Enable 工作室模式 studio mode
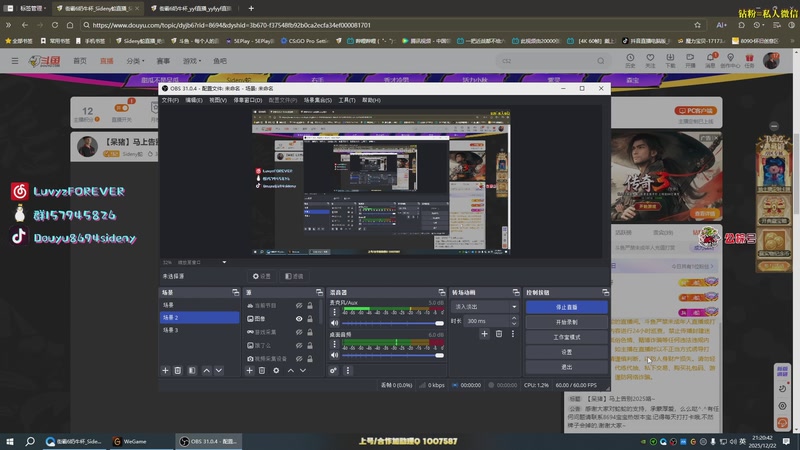800x450 pixels. tap(566, 337)
